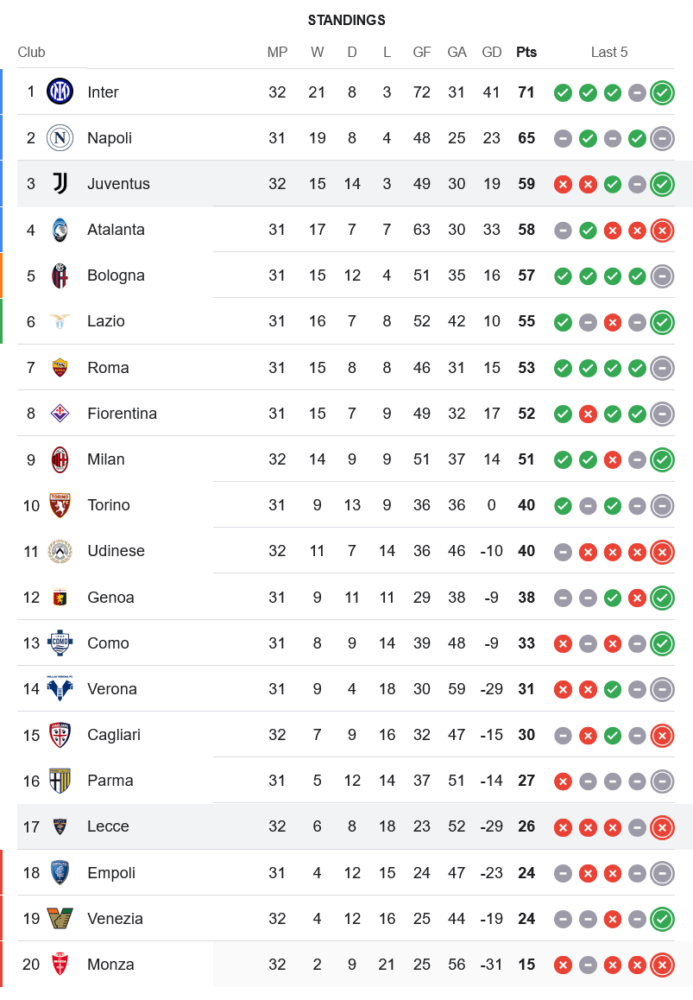The image size is (693, 1000).
Task: Click the Napoli club crest icon
Action: pyautogui.click(x=60, y=138)
